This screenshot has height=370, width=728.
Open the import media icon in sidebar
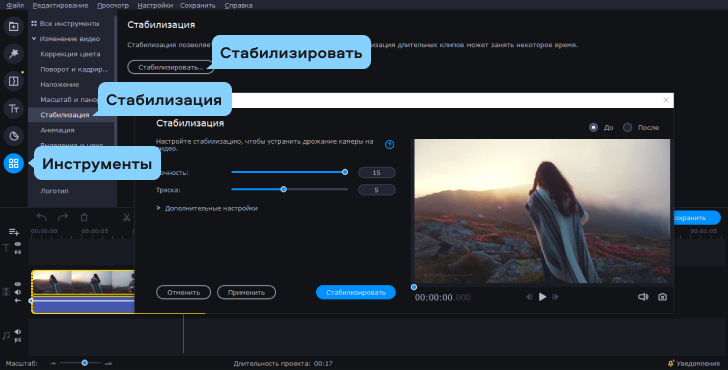pos(13,26)
